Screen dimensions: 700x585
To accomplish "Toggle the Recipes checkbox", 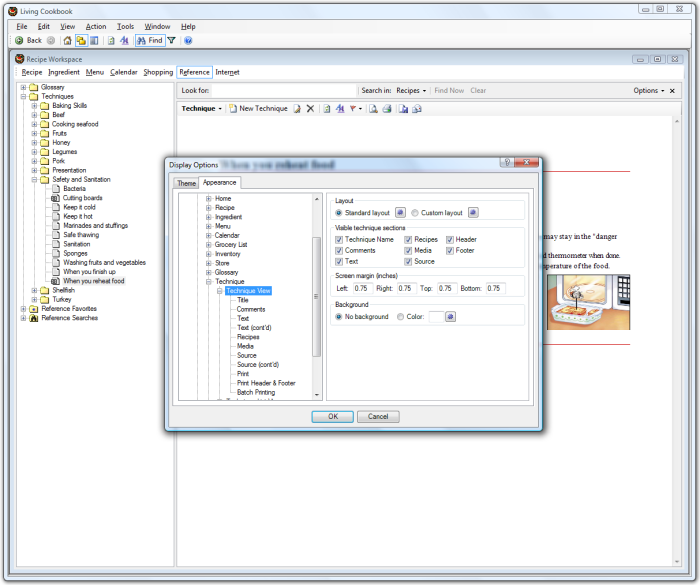I will (x=408, y=239).
